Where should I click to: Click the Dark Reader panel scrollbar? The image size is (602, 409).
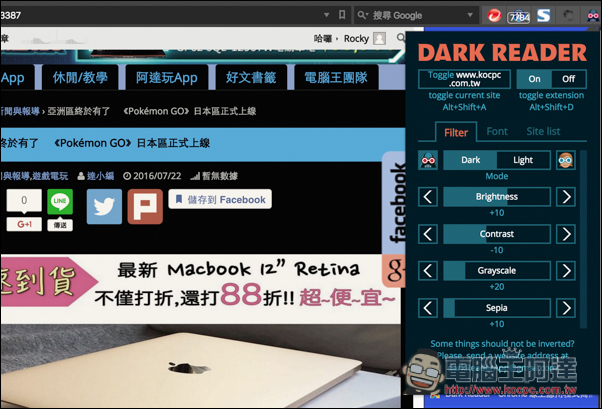coord(584,239)
